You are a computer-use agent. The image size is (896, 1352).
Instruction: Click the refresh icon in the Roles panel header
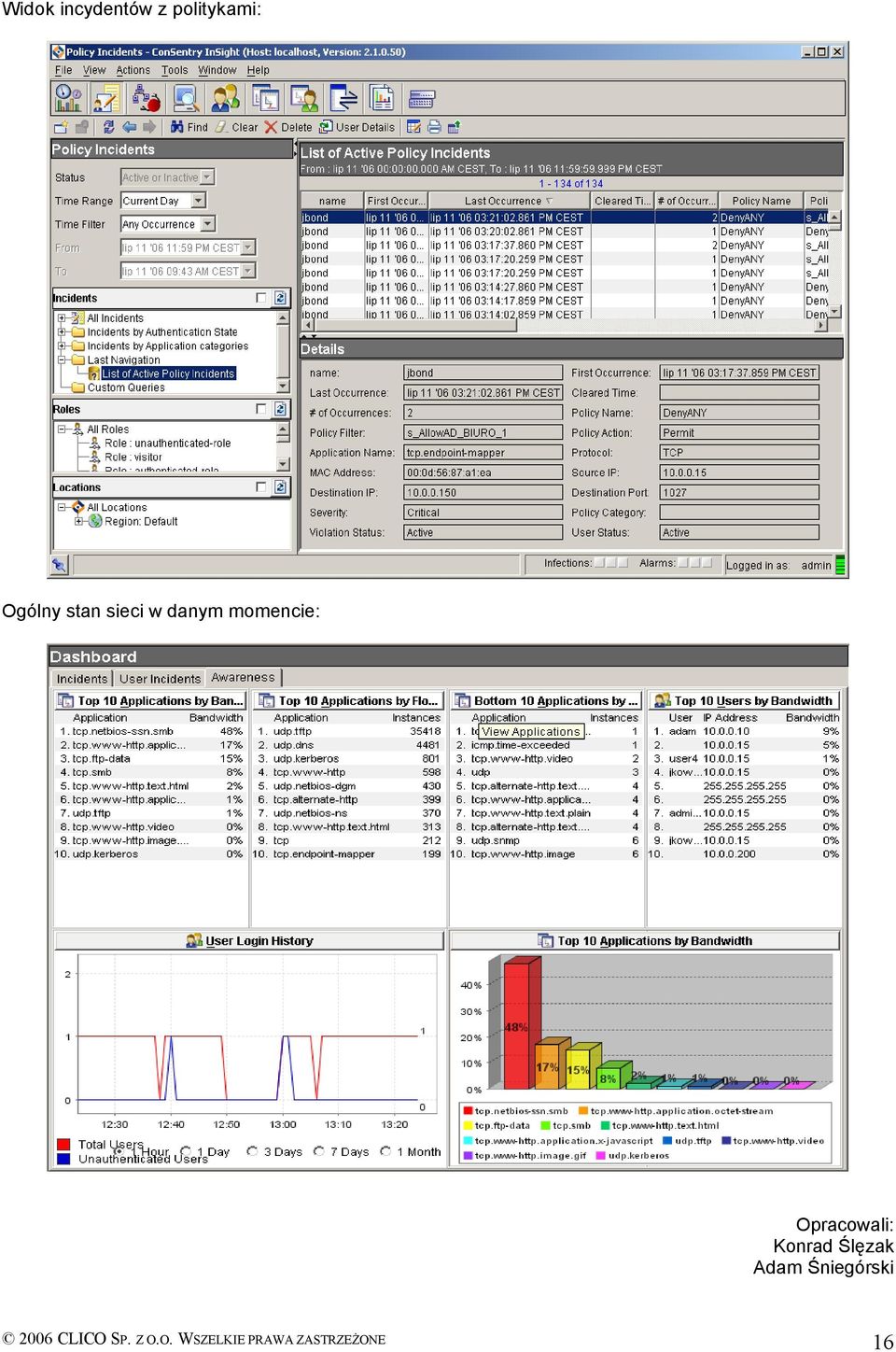[280, 409]
